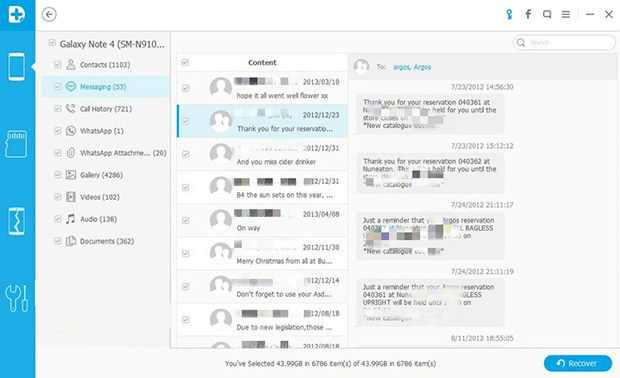The width and height of the screenshot is (620, 378).
Task: Click the key registration icon
Action: tap(509, 15)
